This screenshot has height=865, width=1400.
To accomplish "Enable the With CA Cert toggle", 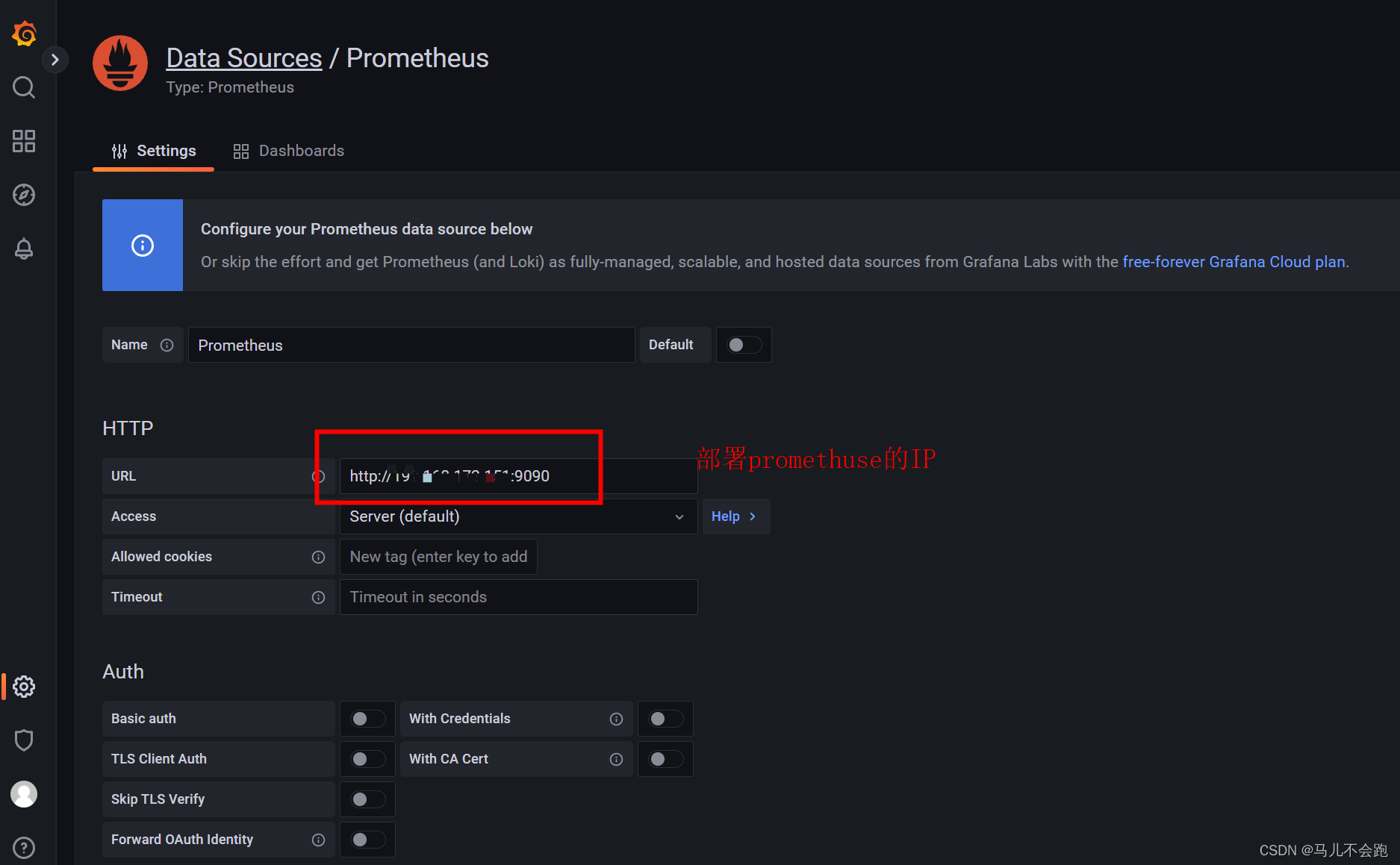I will click(666, 759).
